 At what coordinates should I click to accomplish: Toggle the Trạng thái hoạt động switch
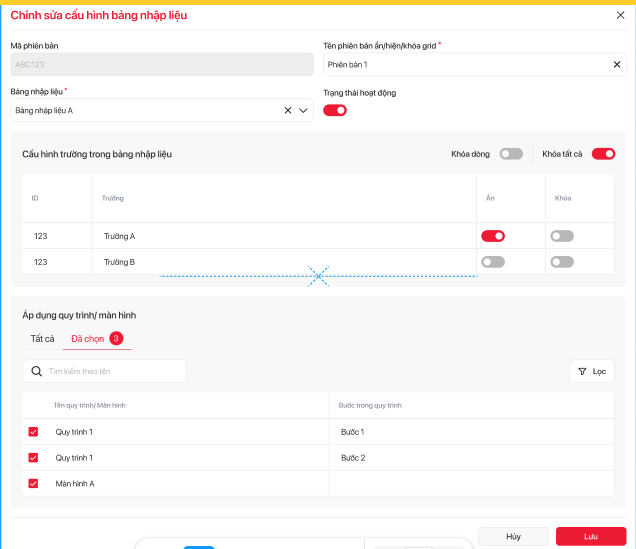click(x=334, y=110)
